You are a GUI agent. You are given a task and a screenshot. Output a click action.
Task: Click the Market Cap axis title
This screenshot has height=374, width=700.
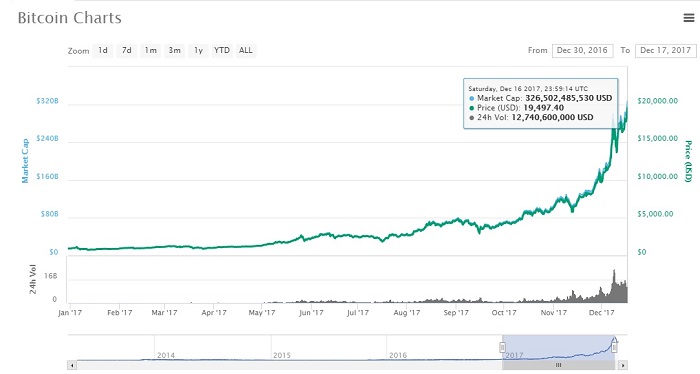(25, 161)
